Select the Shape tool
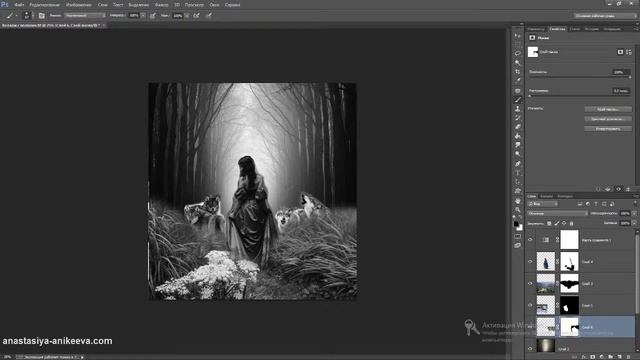The height and width of the screenshot is (360, 640). [x=518, y=191]
